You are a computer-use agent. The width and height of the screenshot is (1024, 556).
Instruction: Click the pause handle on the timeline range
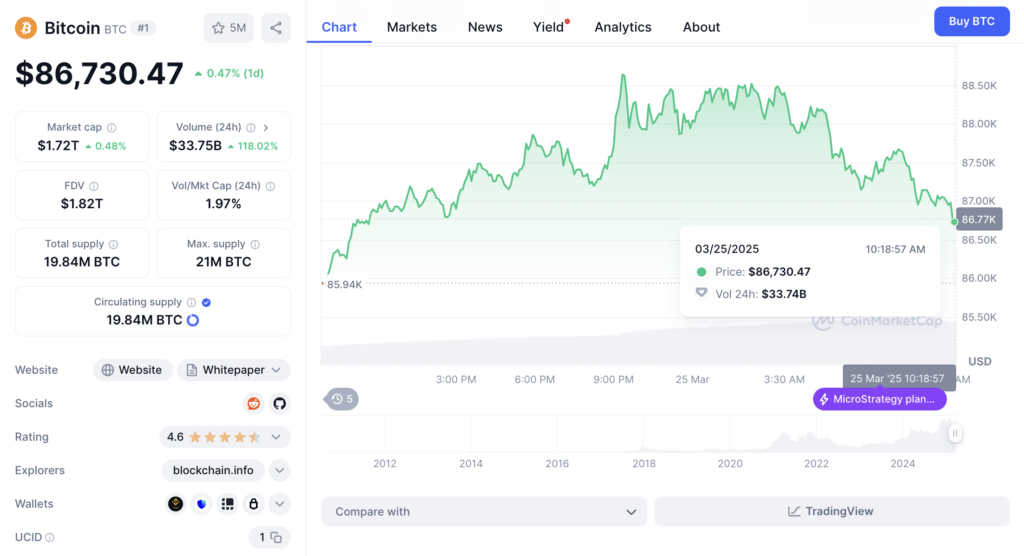coord(955,433)
